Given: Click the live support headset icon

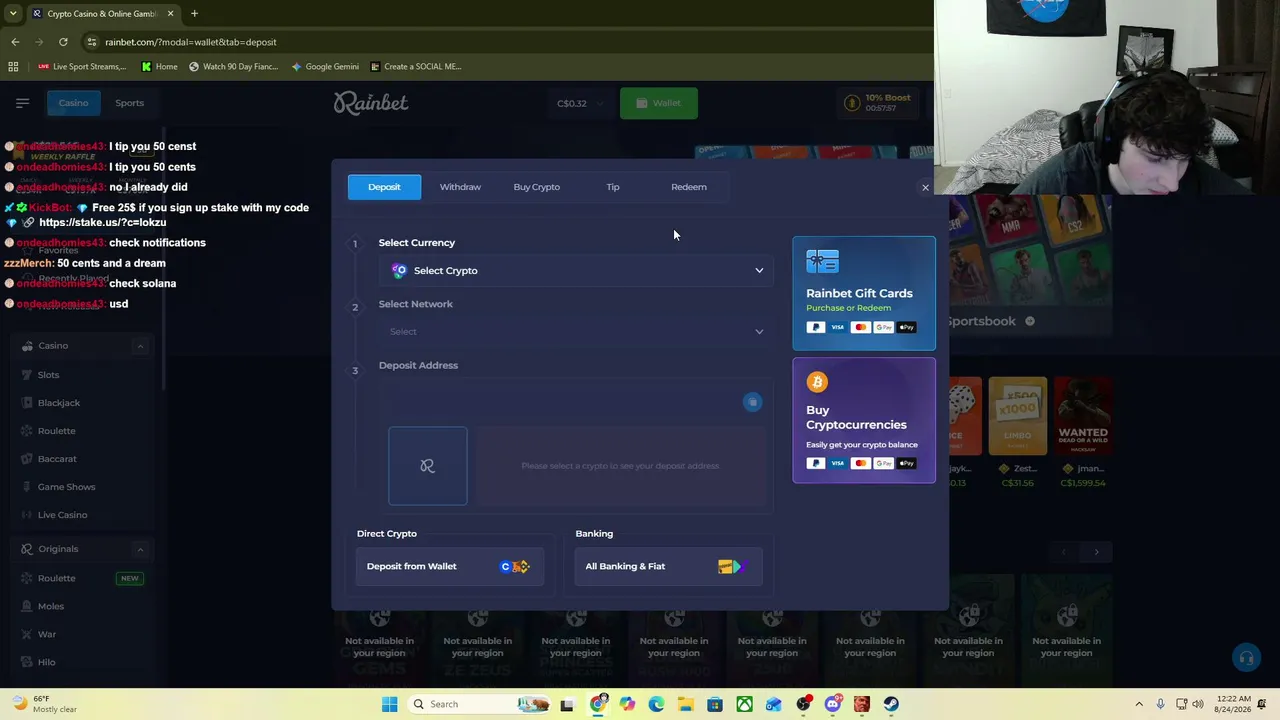Looking at the screenshot, I should pos(1246,658).
